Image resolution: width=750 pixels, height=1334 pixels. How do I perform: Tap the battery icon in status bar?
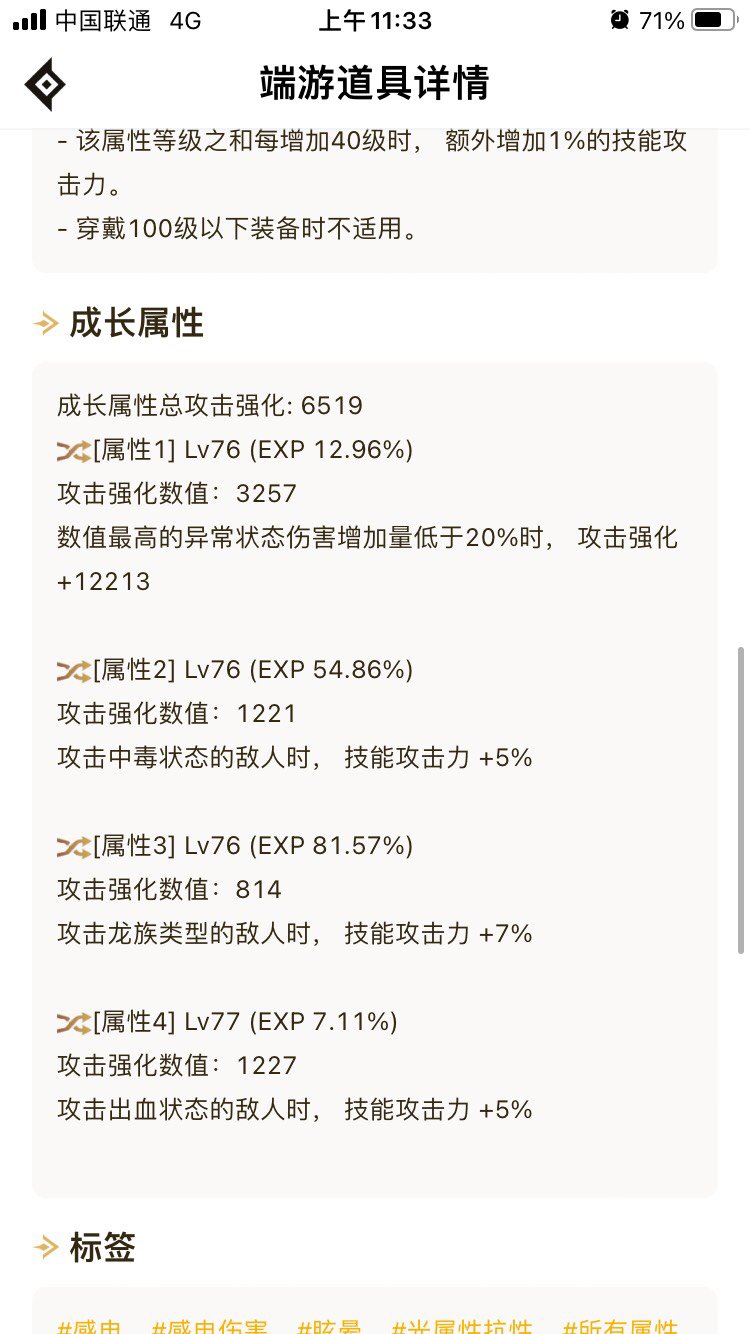(714, 20)
